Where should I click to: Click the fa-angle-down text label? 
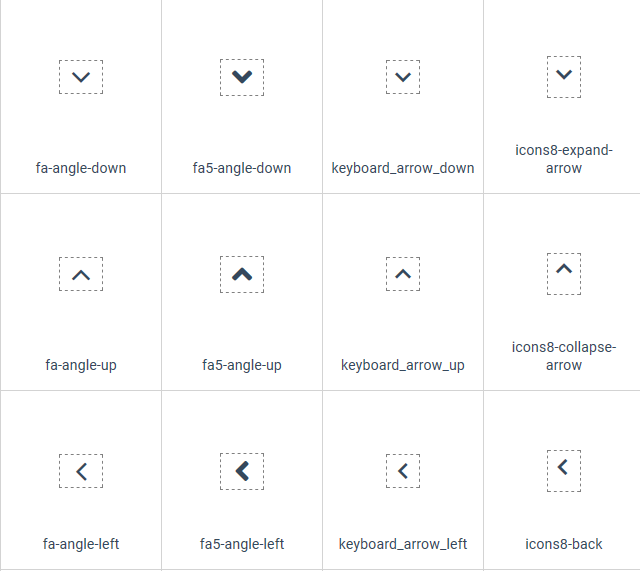coord(81,168)
